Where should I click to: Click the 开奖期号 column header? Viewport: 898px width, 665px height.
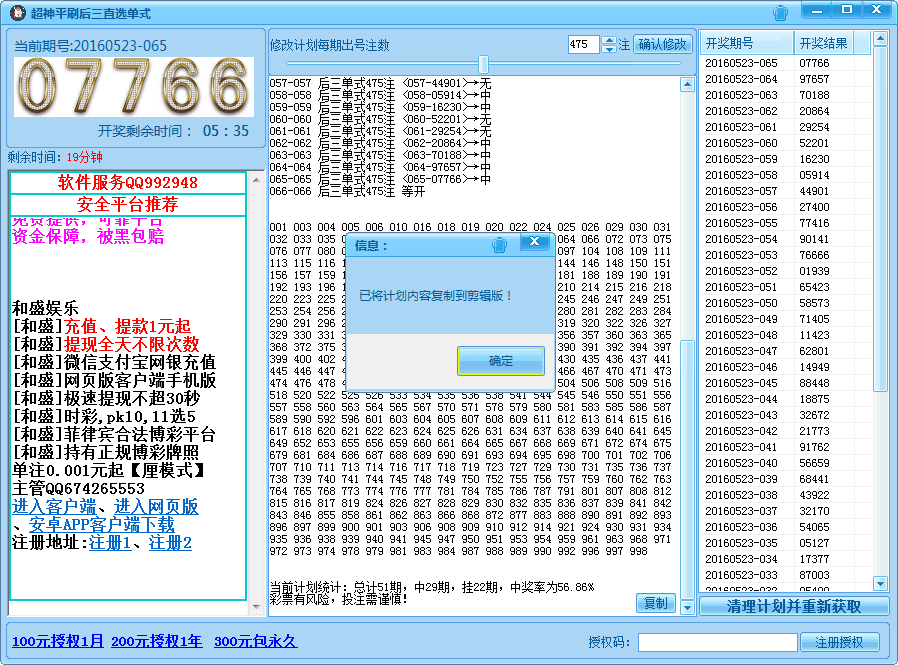click(745, 44)
